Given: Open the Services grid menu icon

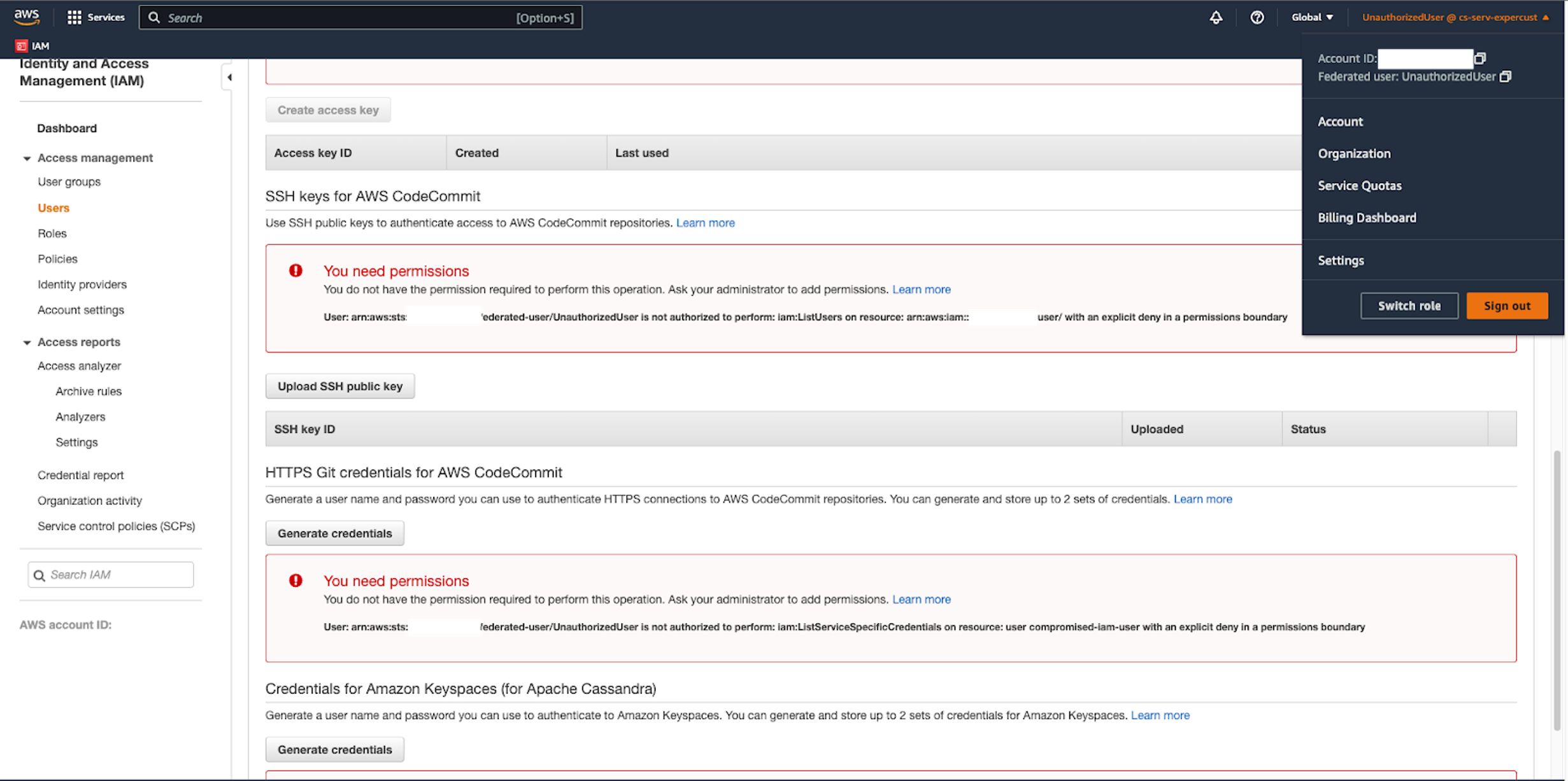Looking at the screenshot, I should point(75,17).
